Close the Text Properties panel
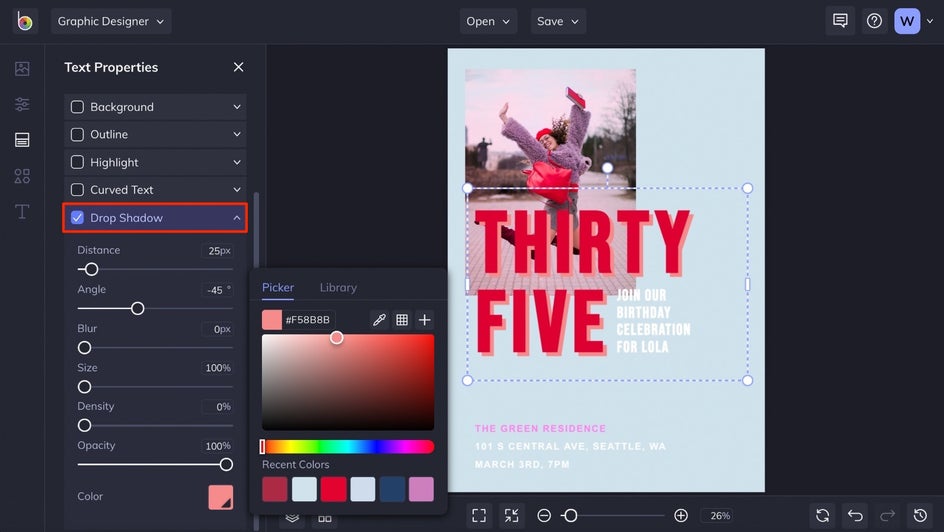 coord(238,67)
